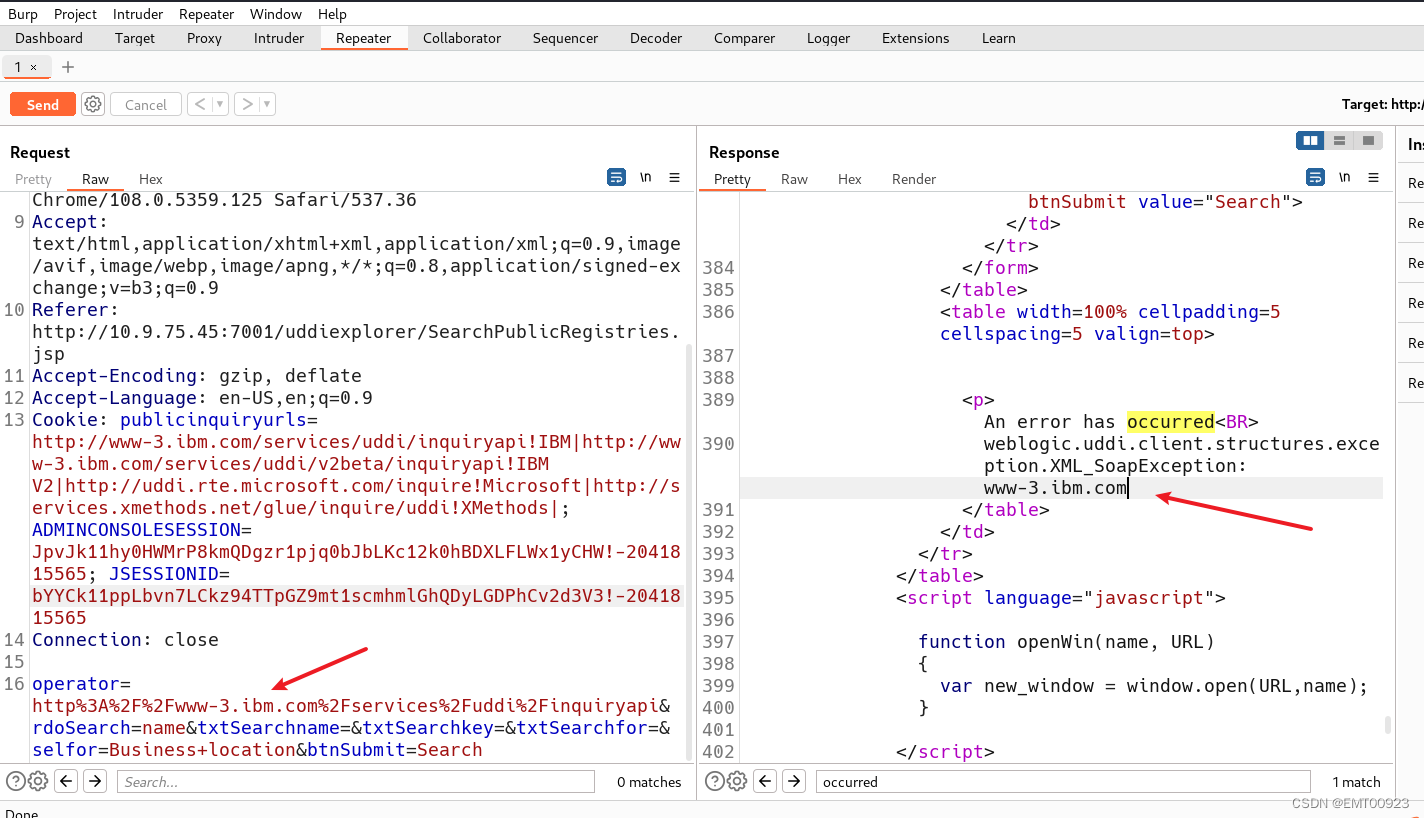Add a new Repeater tab with plus
This screenshot has width=1424, height=818.
68,67
